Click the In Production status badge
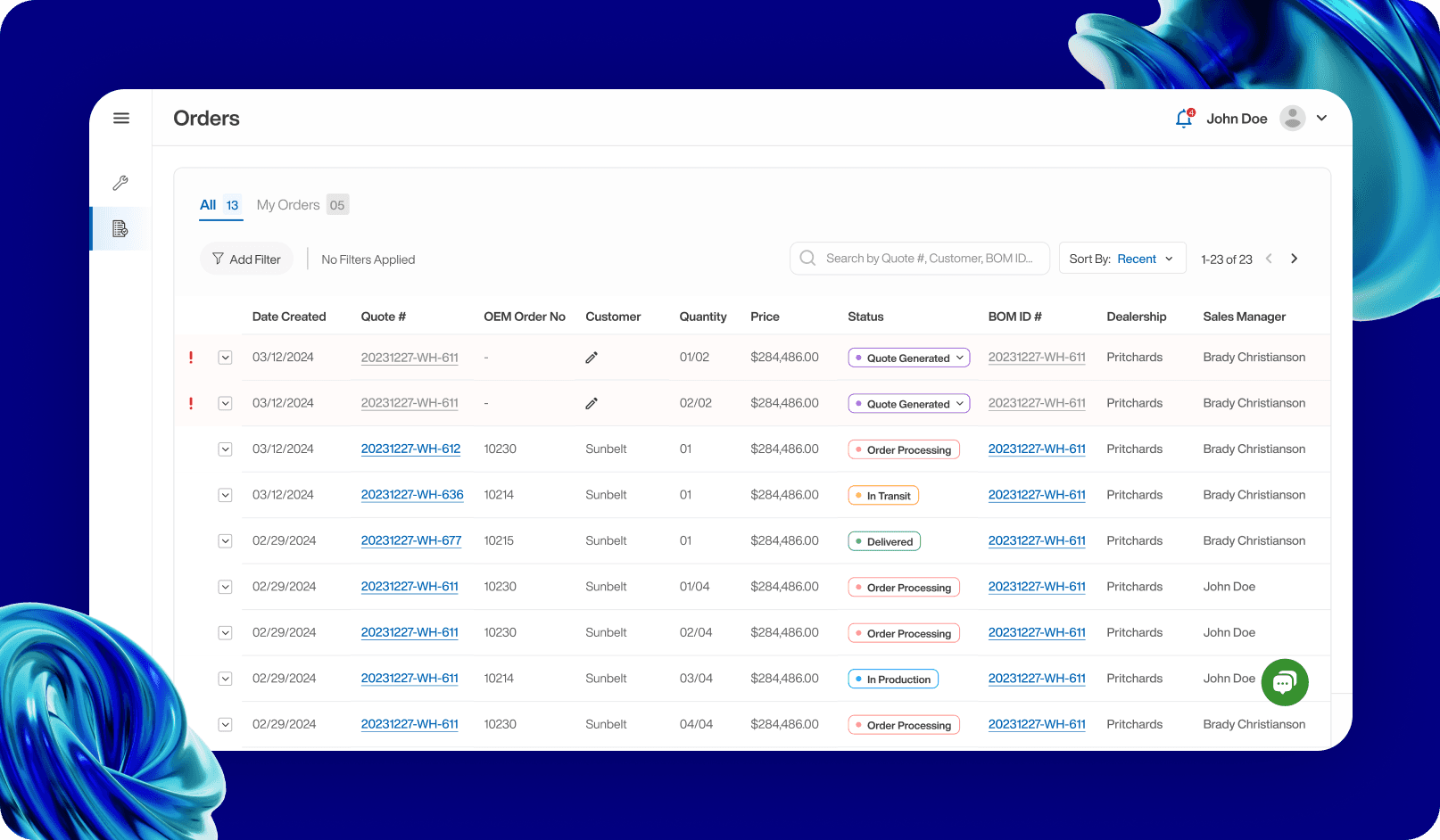 (x=893, y=679)
